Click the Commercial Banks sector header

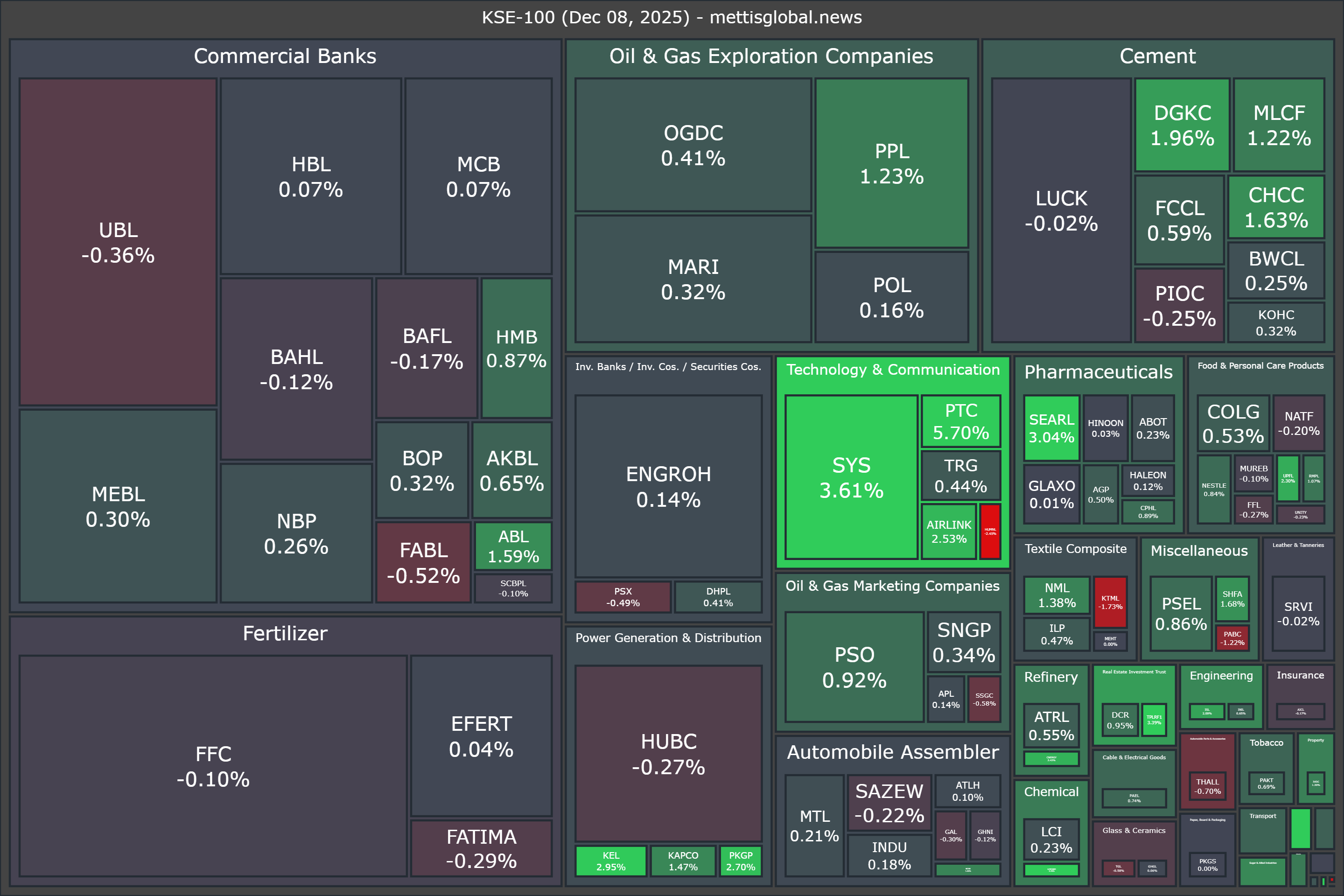pyautogui.click(x=285, y=56)
